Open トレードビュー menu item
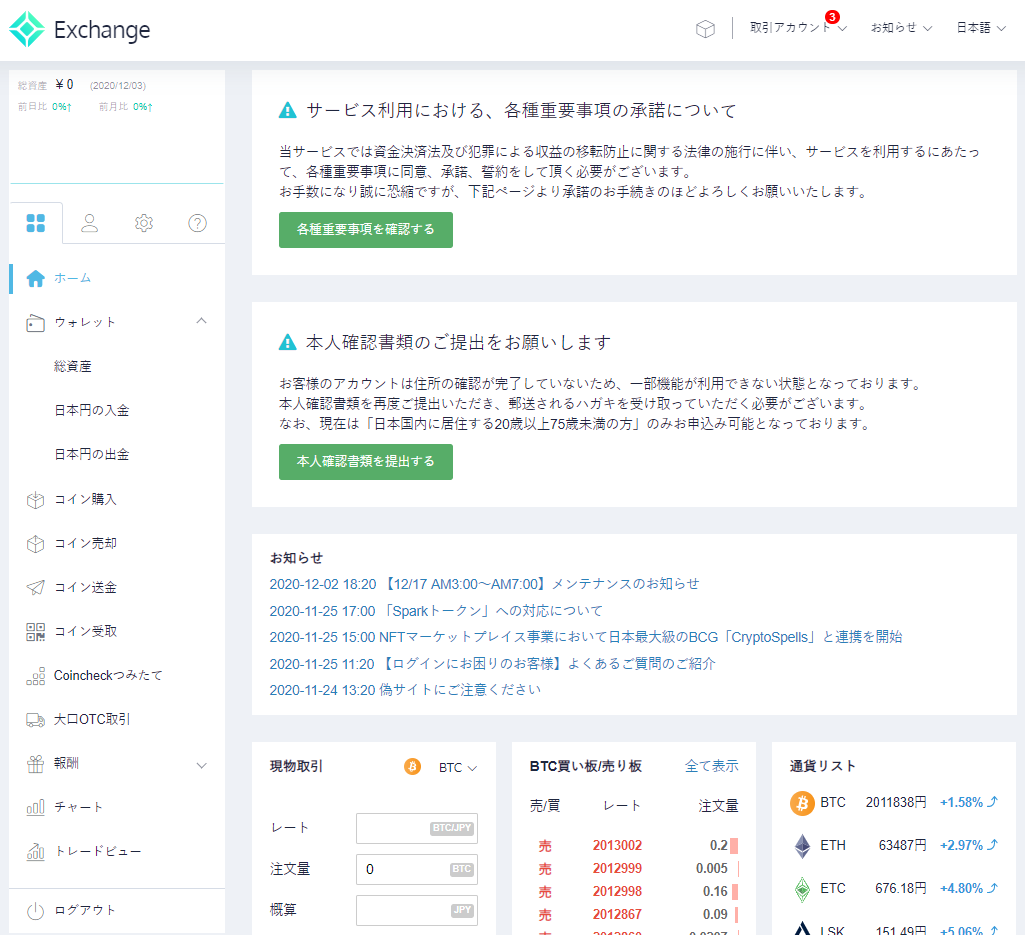Image resolution: width=1025 pixels, height=935 pixels. (97, 851)
